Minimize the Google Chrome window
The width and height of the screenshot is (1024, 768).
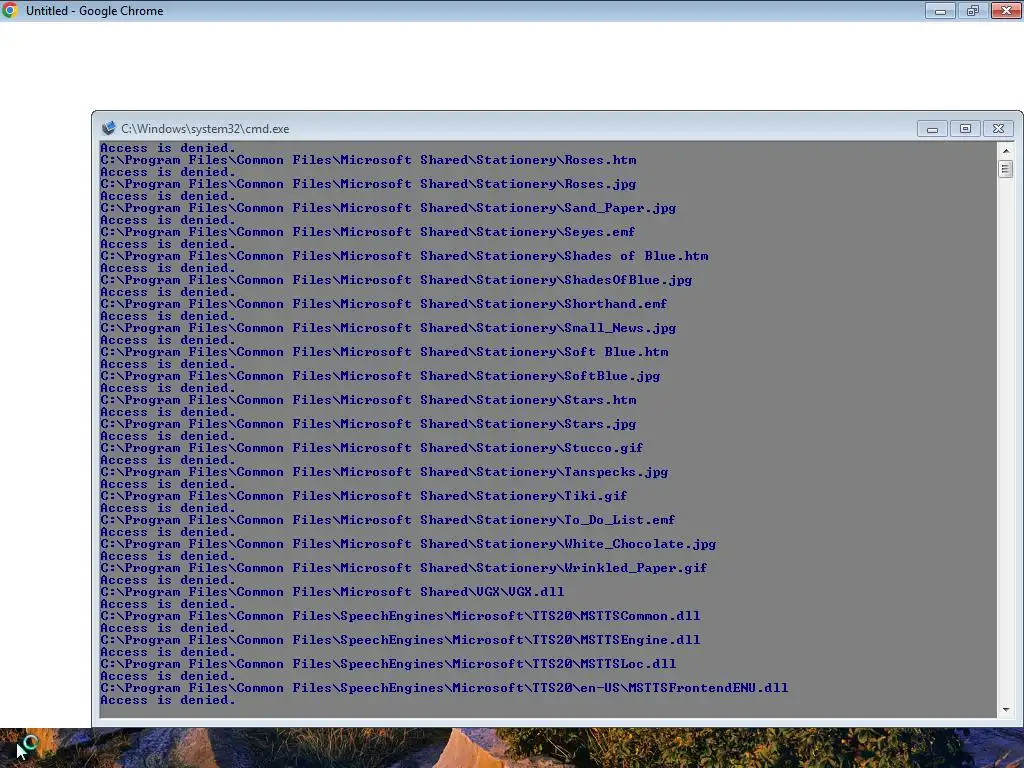tap(940, 10)
